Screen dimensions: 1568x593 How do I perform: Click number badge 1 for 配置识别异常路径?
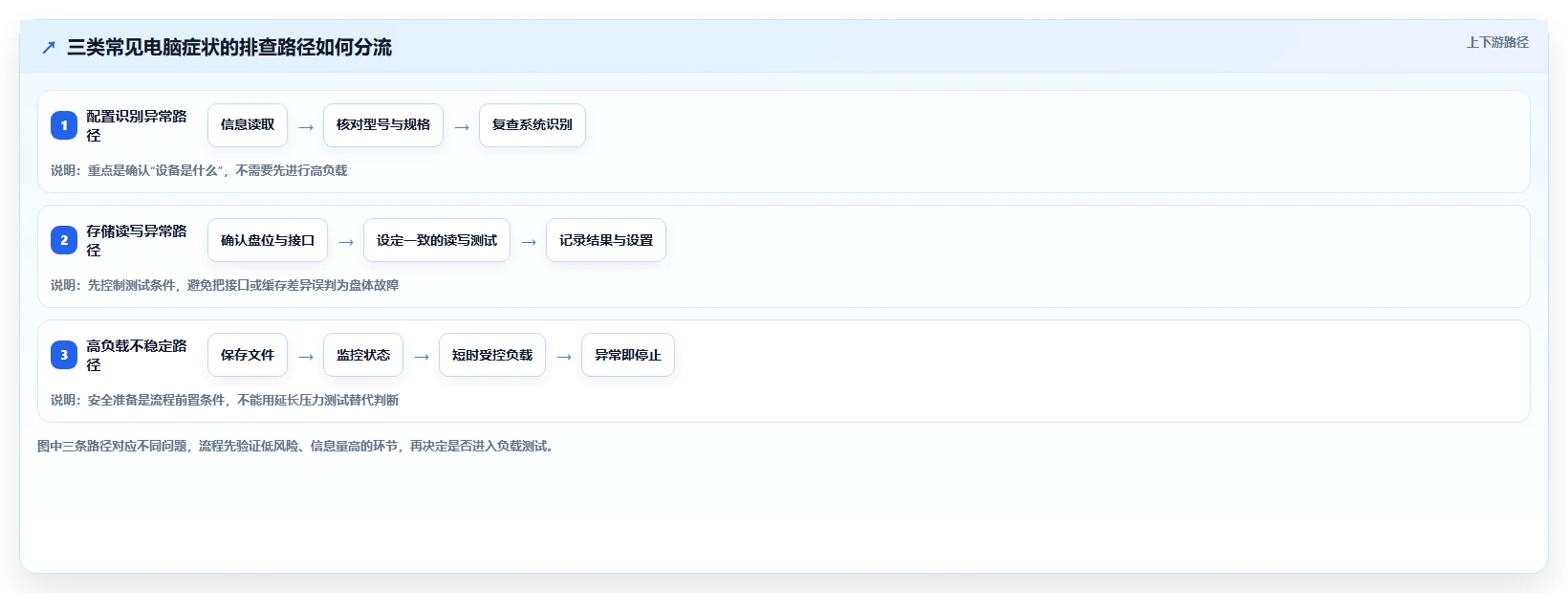point(64,125)
